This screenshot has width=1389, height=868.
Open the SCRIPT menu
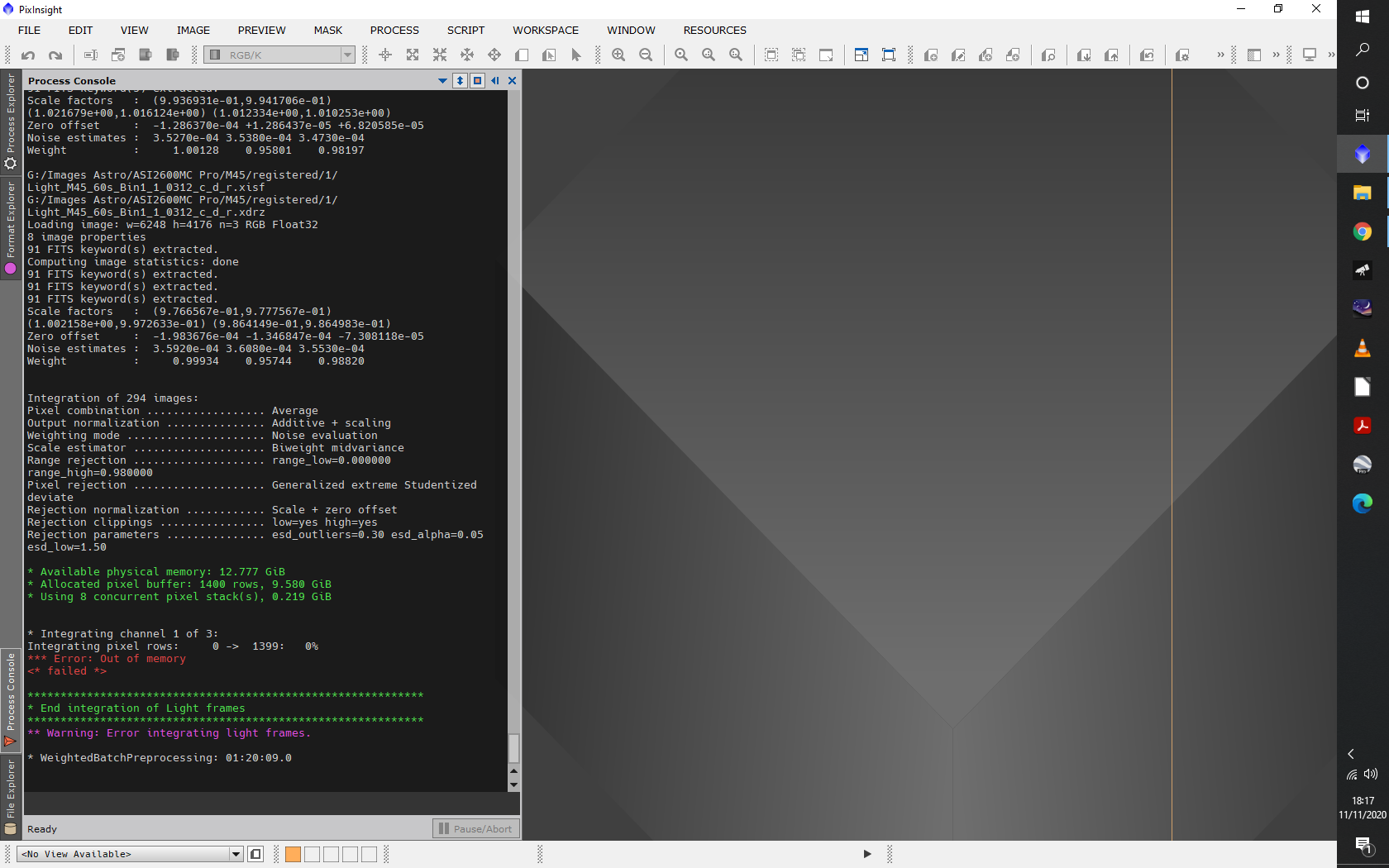[465, 31]
